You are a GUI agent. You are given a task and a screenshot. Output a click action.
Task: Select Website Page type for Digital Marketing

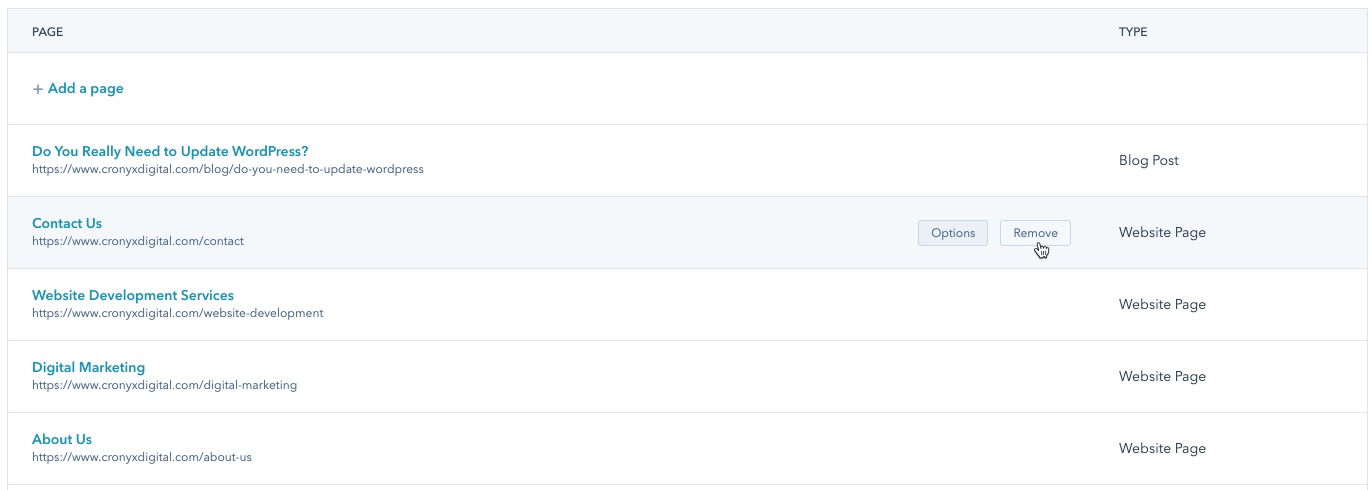click(x=1162, y=376)
